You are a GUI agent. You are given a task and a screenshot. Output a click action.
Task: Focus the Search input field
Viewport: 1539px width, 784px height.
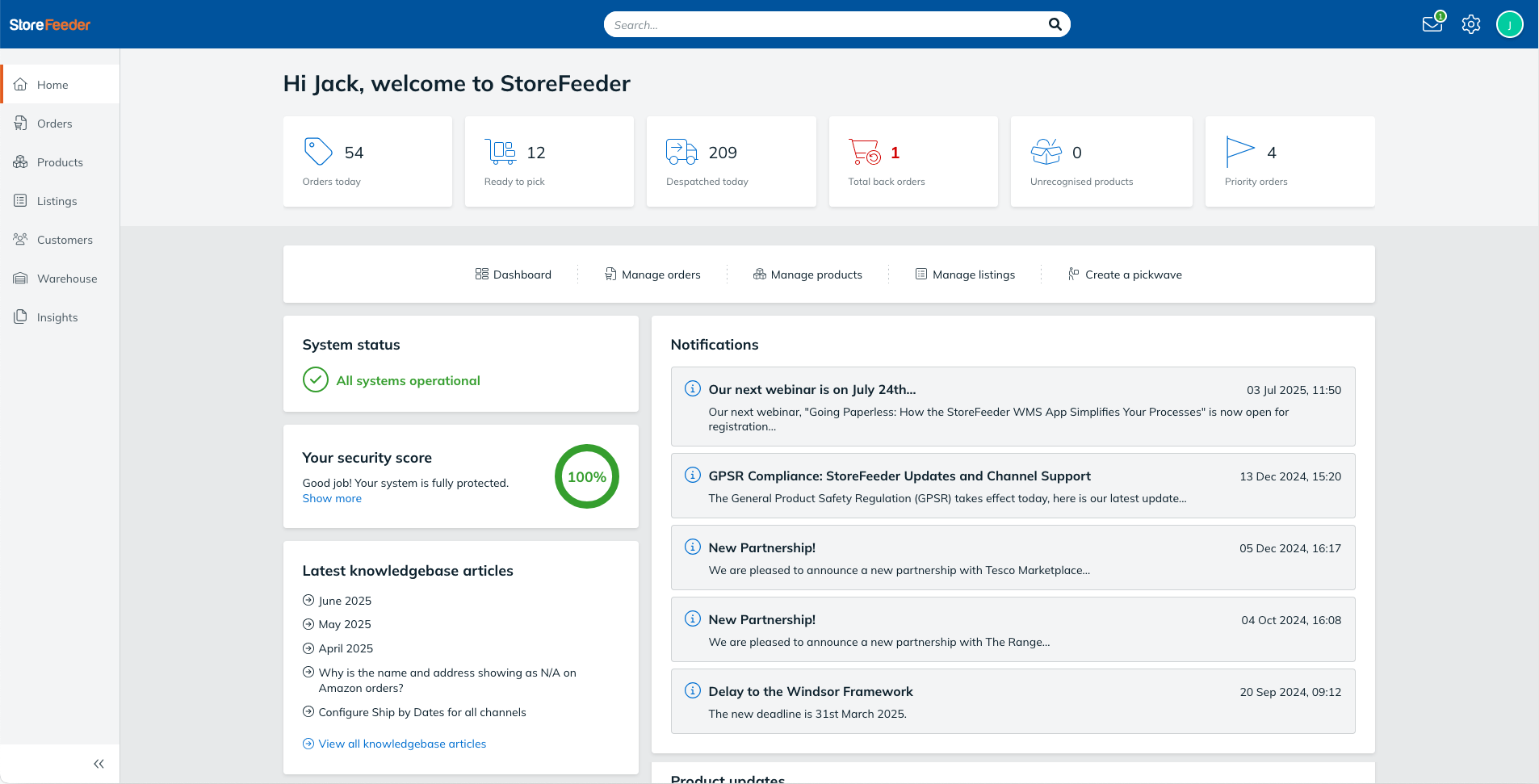(x=824, y=25)
